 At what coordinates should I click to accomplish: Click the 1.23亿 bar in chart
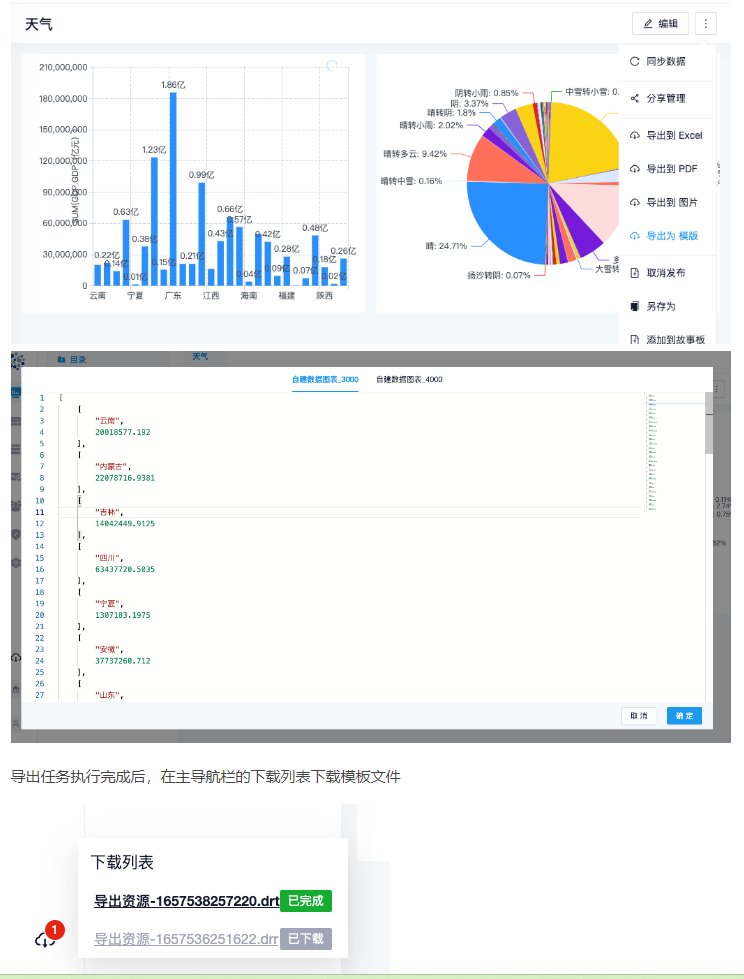154,222
